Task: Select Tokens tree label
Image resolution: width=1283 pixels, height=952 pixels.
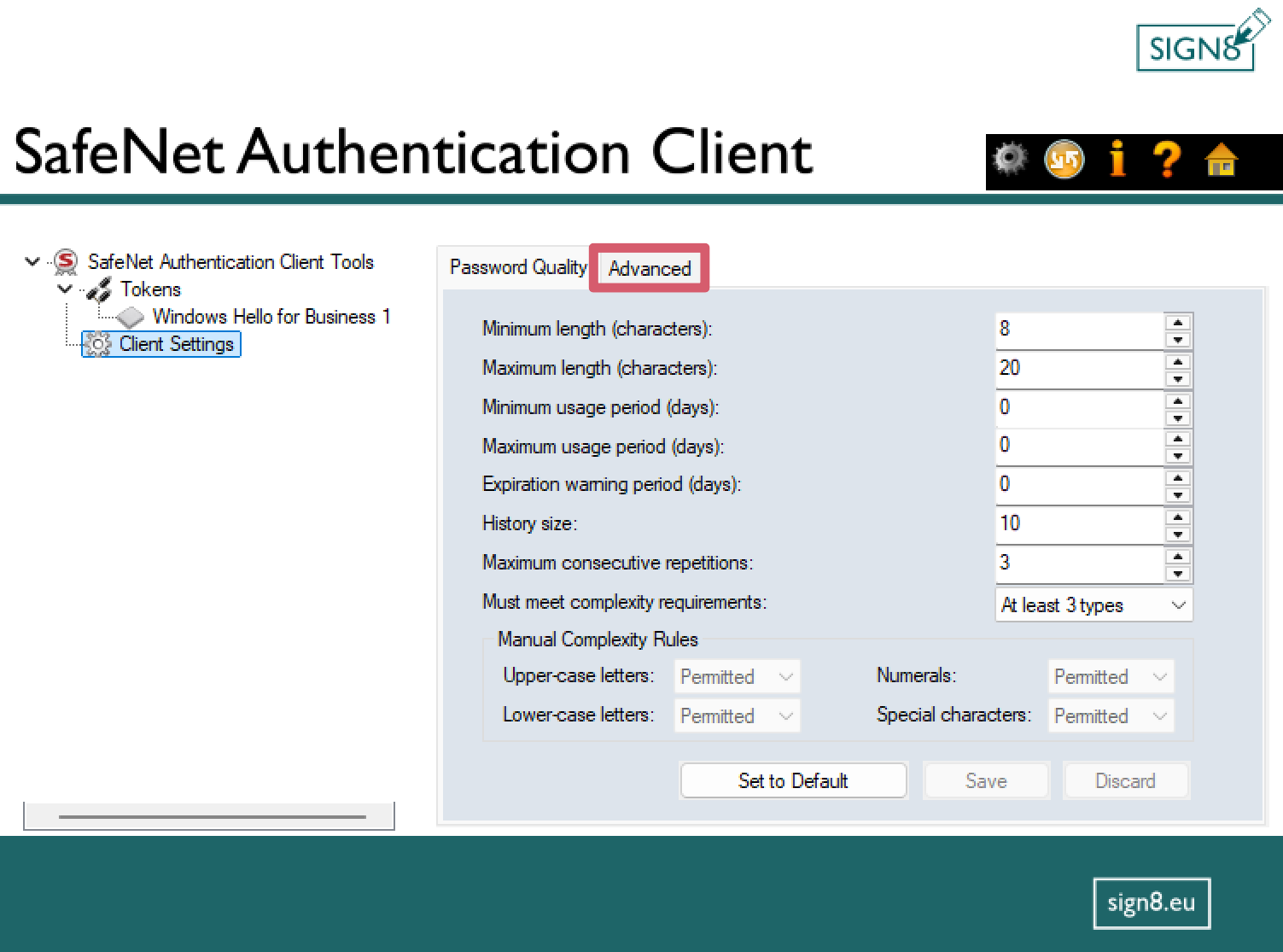Action: tap(150, 289)
